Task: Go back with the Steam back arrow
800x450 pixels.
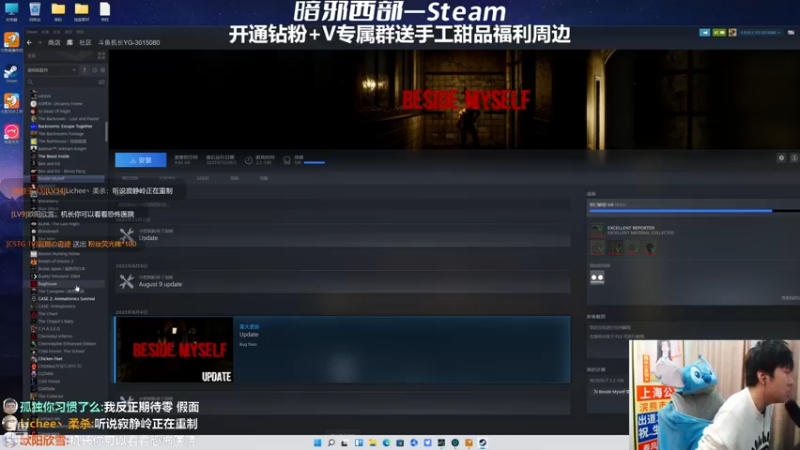Action: [29, 42]
